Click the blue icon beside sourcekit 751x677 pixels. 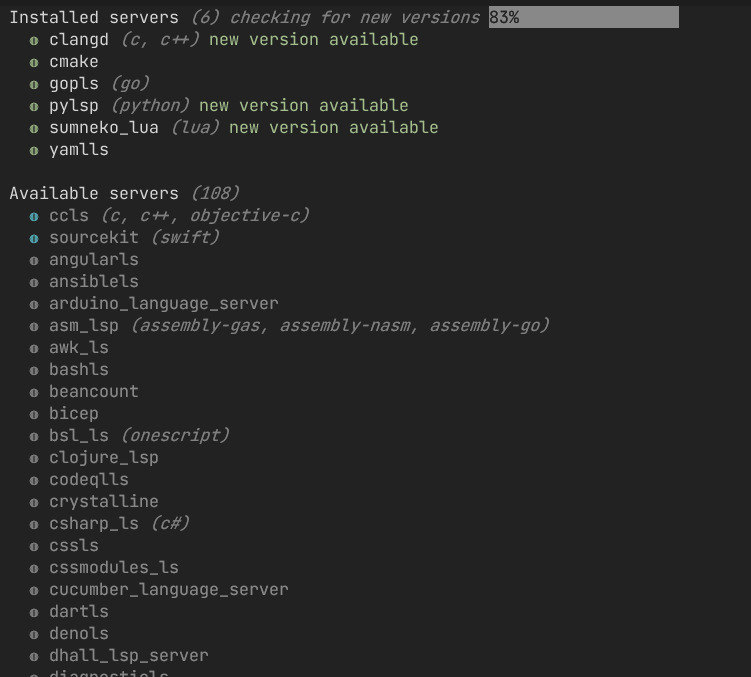[34, 238]
